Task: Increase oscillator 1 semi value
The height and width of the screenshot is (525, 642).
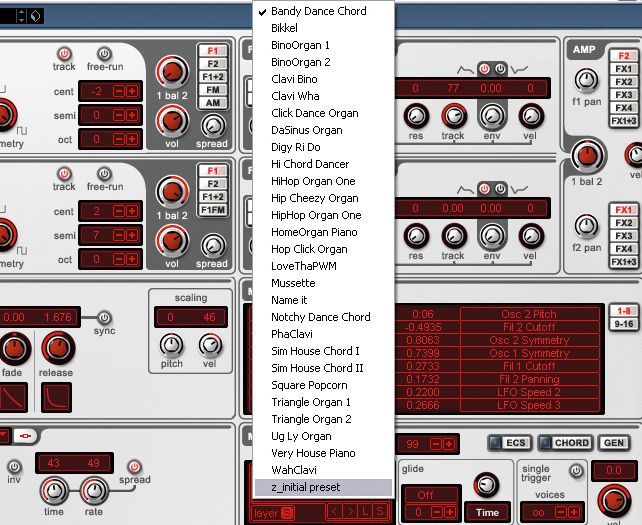Action: pos(132,115)
